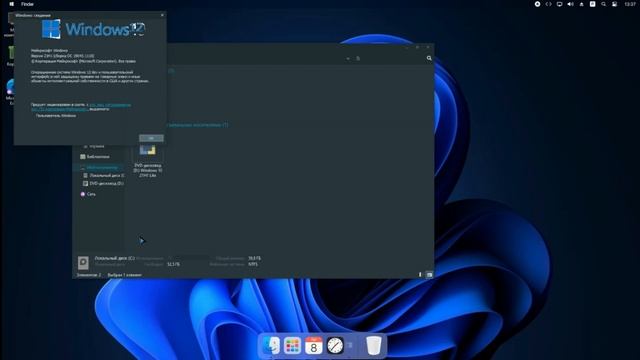This screenshot has height=360, width=640.
Task: Open Launchpad from the dock
Action: point(292,346)
